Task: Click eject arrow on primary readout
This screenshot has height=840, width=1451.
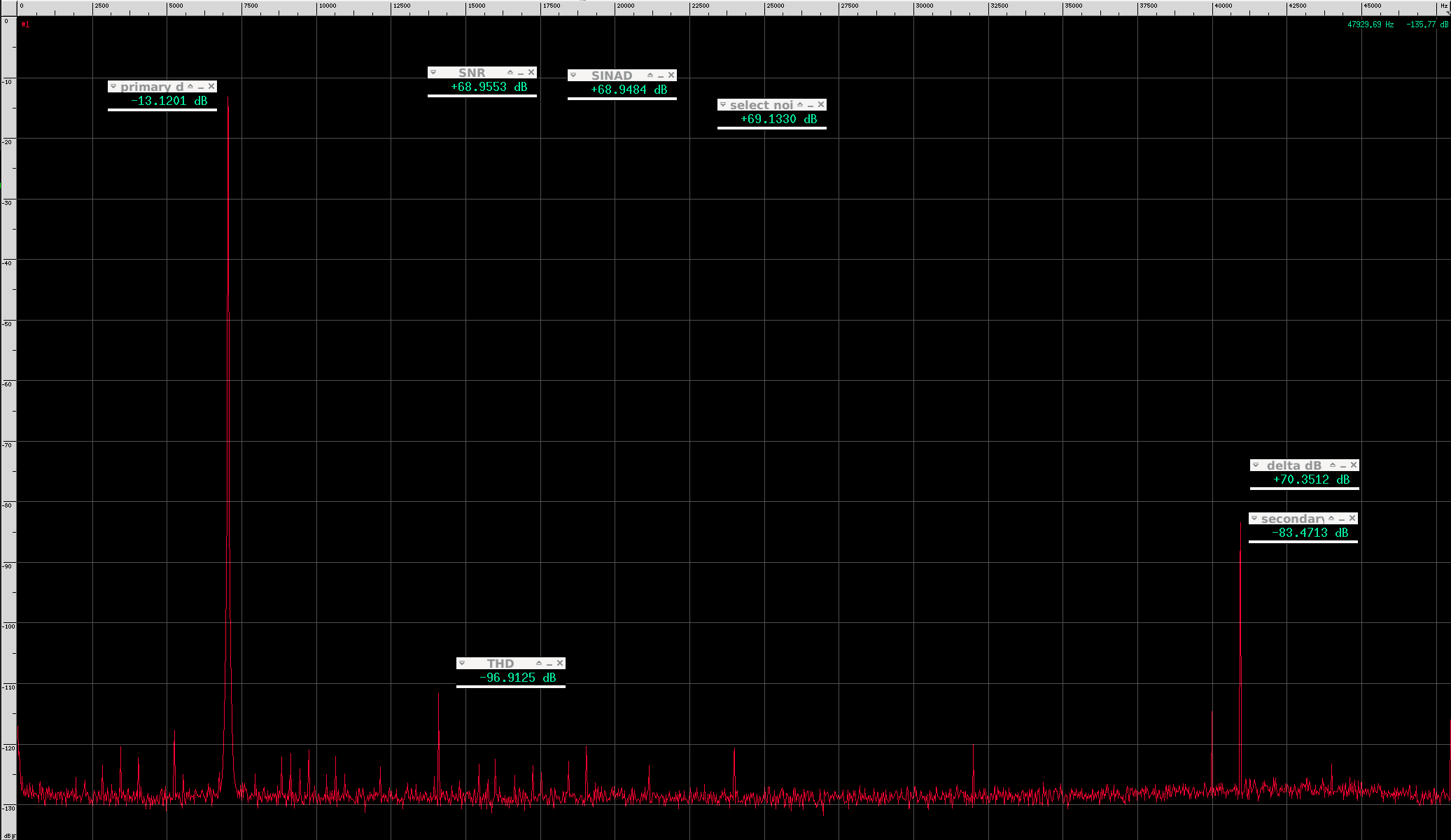Action: [190, 87]
